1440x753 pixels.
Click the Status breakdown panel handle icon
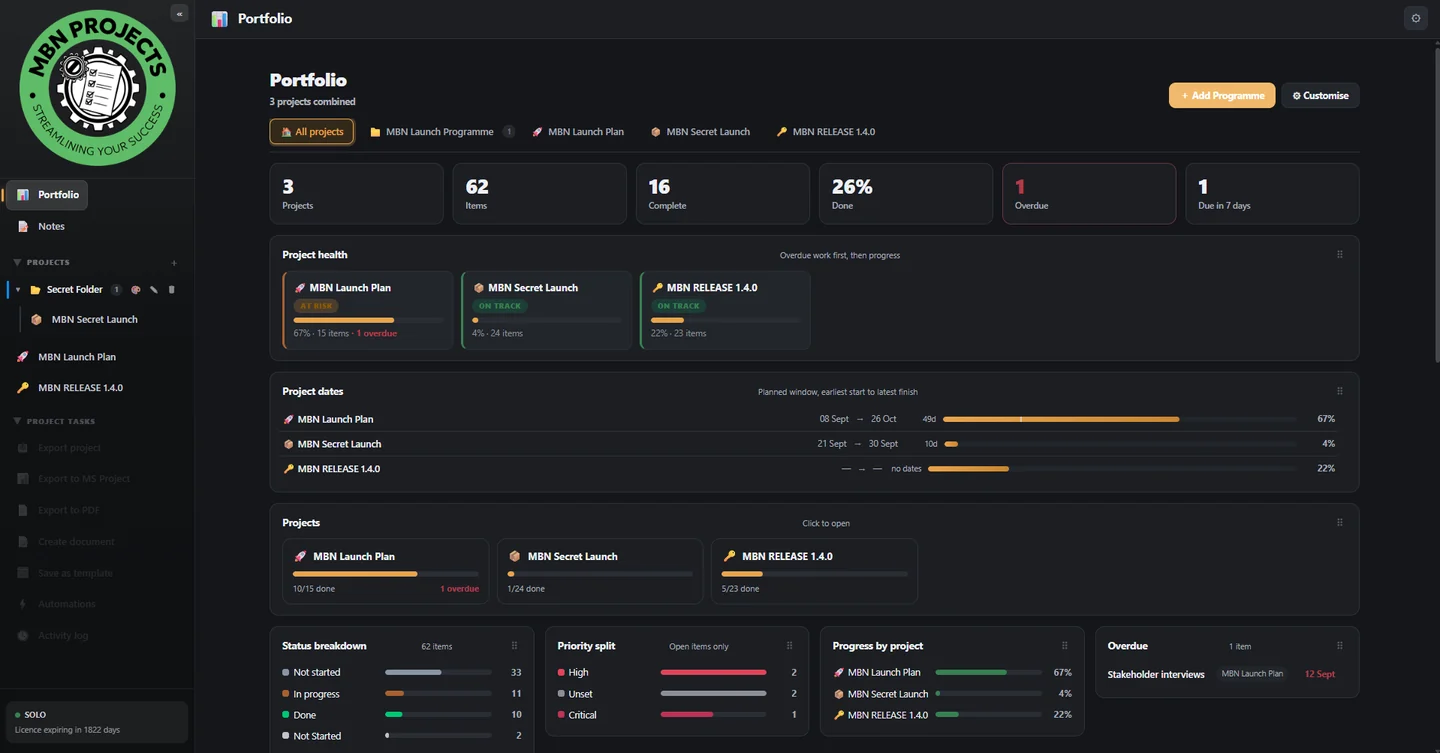click(x=515, y=646)
